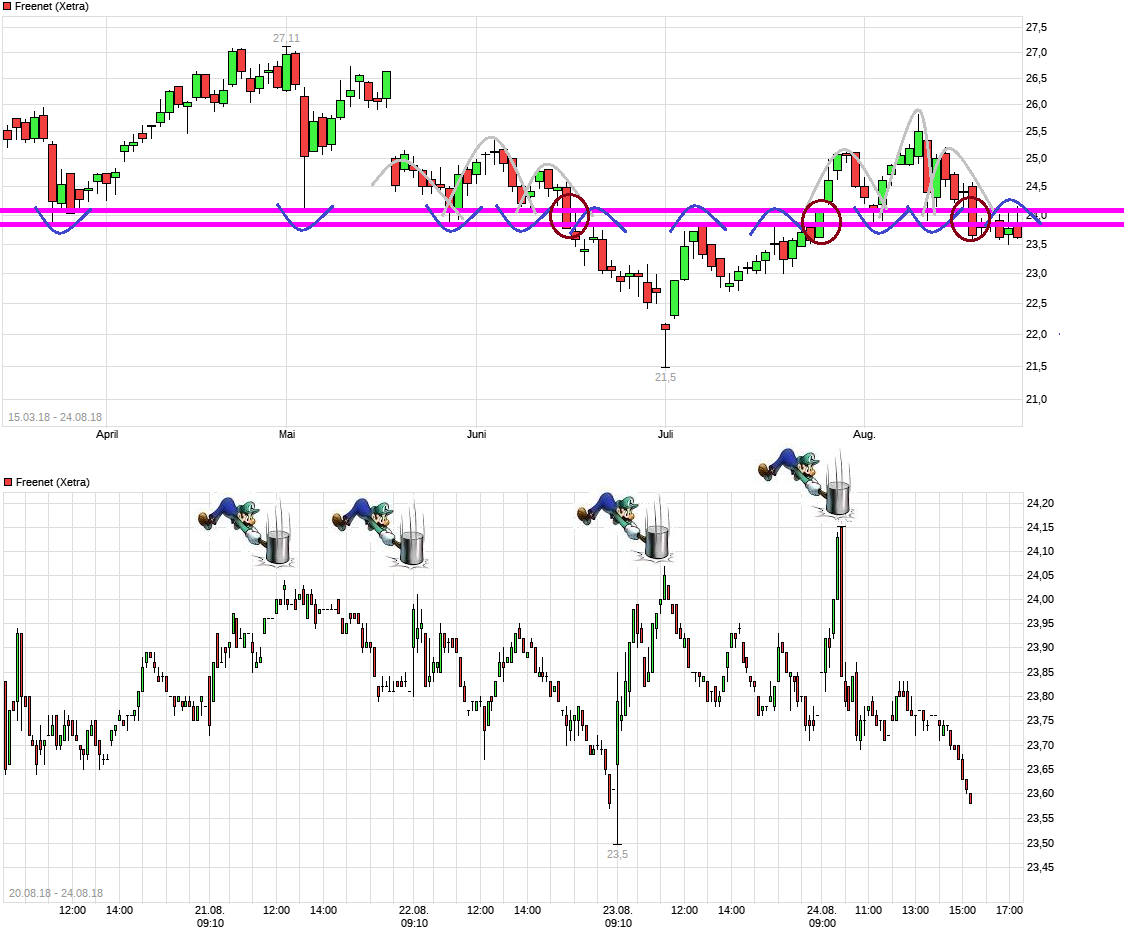1124x942 pixels.
Task: Click the April axis label
Action: click(107, 434)
